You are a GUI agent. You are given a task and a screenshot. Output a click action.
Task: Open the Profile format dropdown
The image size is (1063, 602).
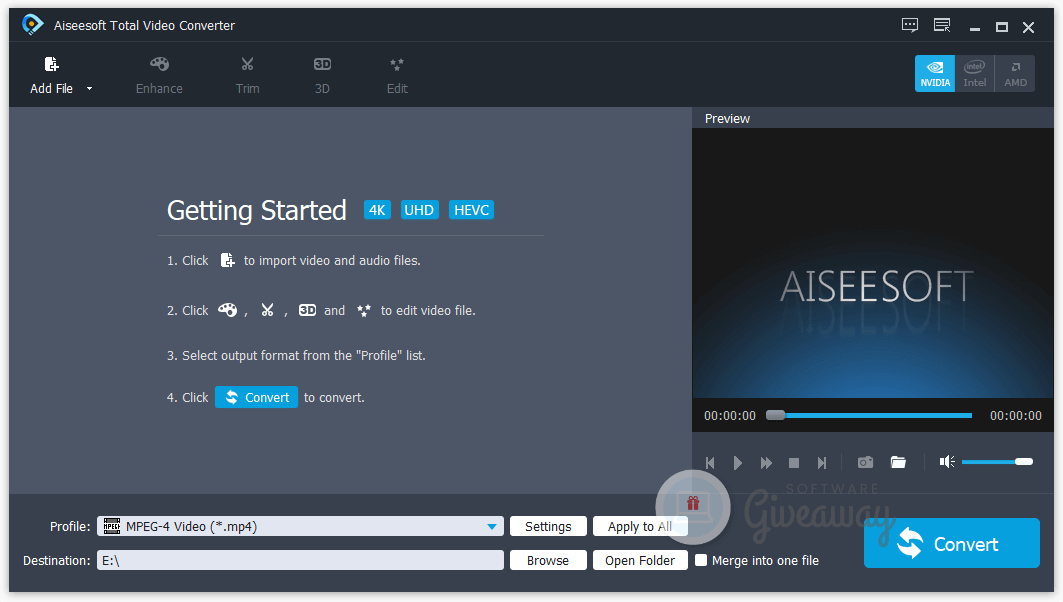coord(492,527)
